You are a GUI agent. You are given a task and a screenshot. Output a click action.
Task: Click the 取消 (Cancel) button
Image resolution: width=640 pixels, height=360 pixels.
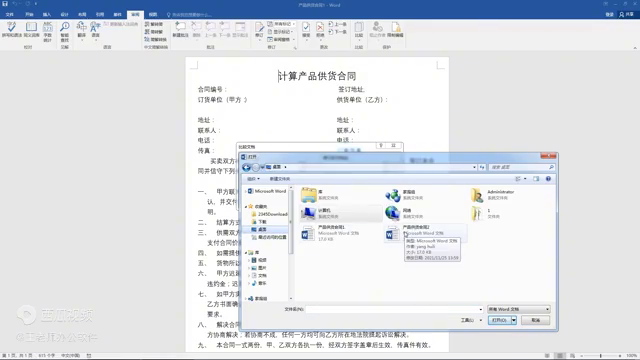(x=536, y=320)
